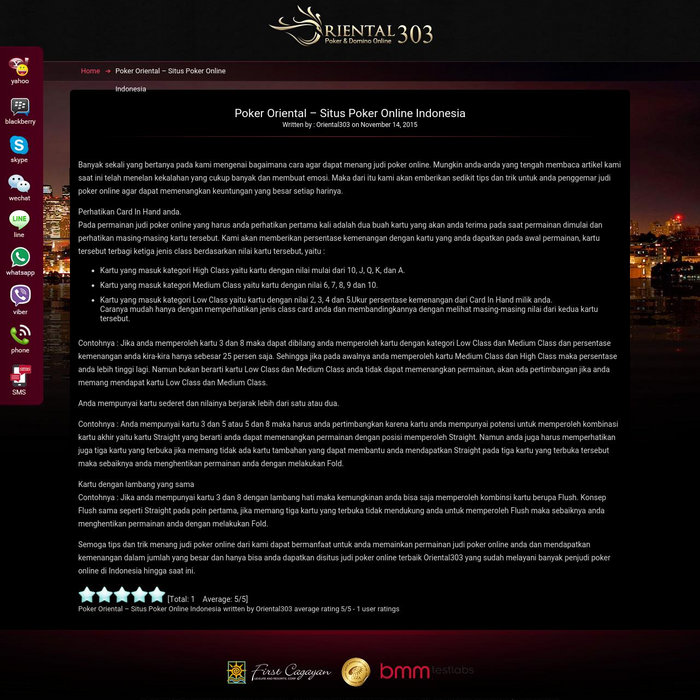Image resolution: width=700 pixels, height=700 pixels.
Task: Click the bullet about Low Class cards
Action: 349,309
